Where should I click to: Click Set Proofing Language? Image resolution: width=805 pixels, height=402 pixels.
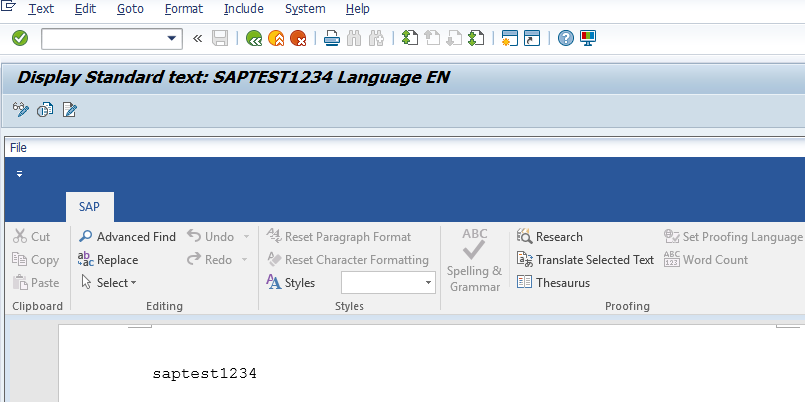tap(733, 237)
